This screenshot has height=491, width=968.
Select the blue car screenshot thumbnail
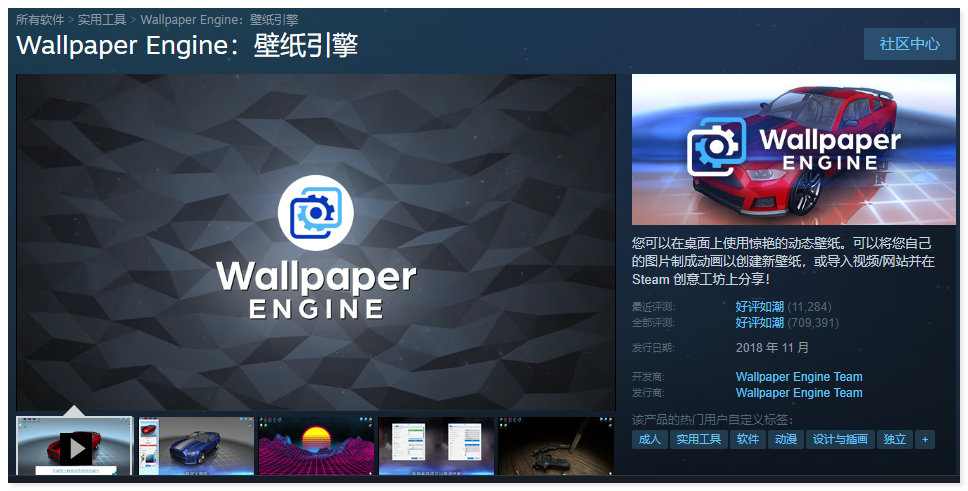tap(196, 446)
